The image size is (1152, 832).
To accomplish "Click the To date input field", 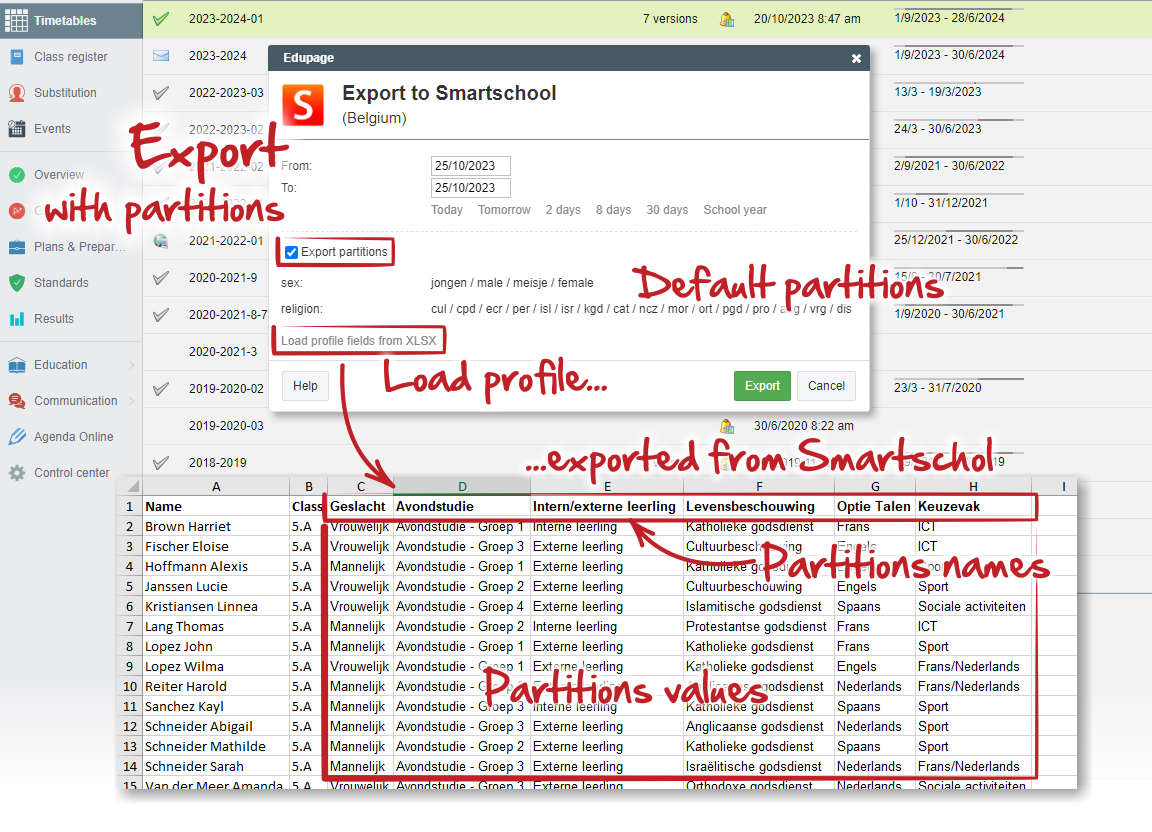I will coord(470,188).
